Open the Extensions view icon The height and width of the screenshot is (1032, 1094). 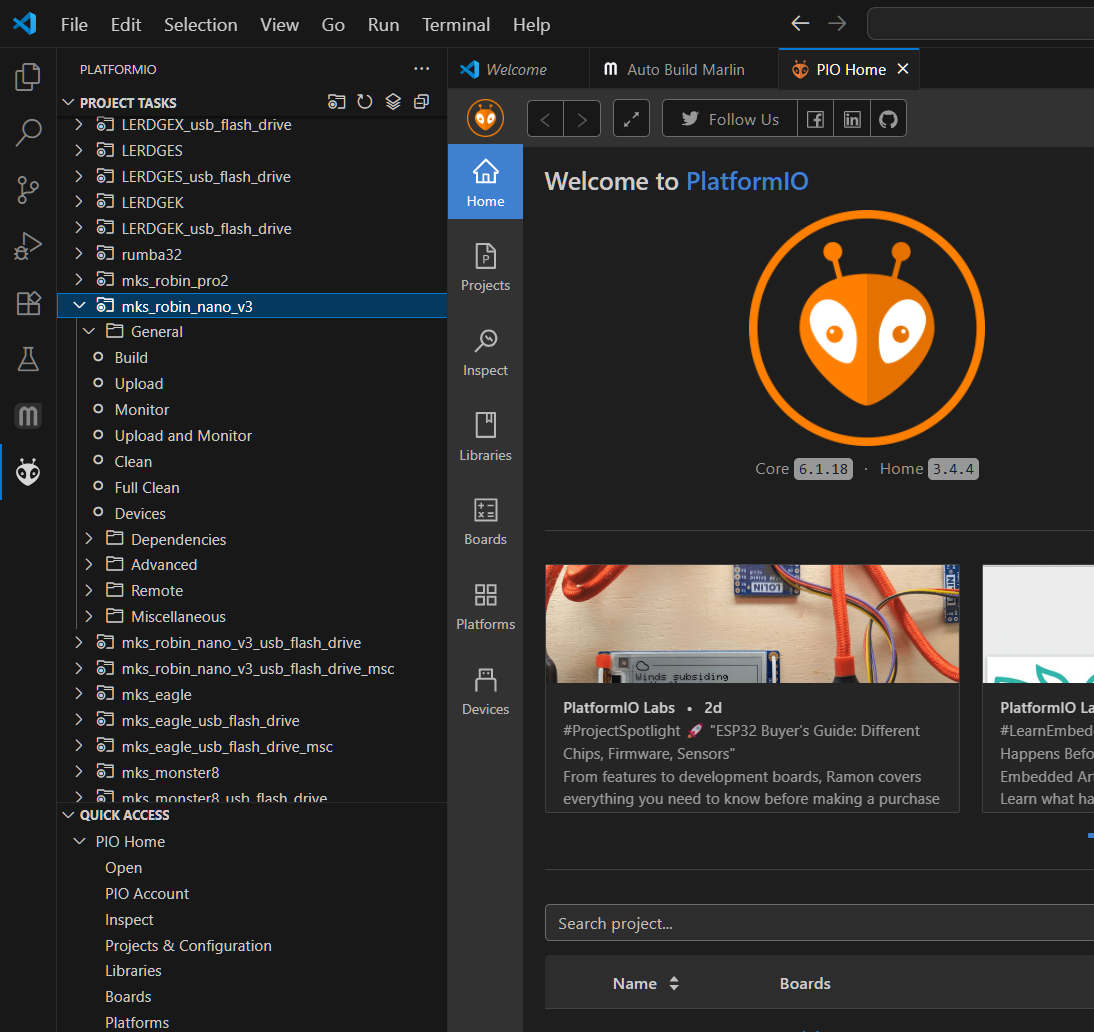28,303
